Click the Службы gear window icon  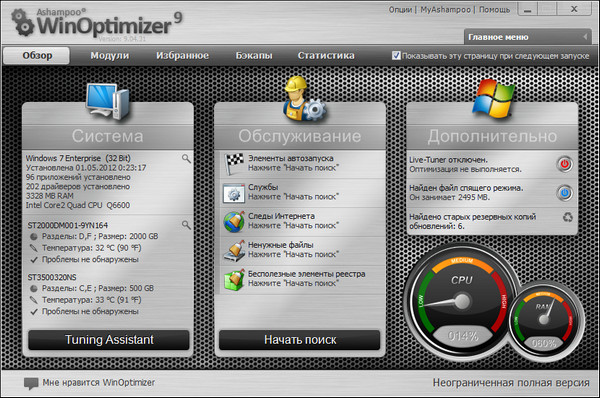point(234,194)
